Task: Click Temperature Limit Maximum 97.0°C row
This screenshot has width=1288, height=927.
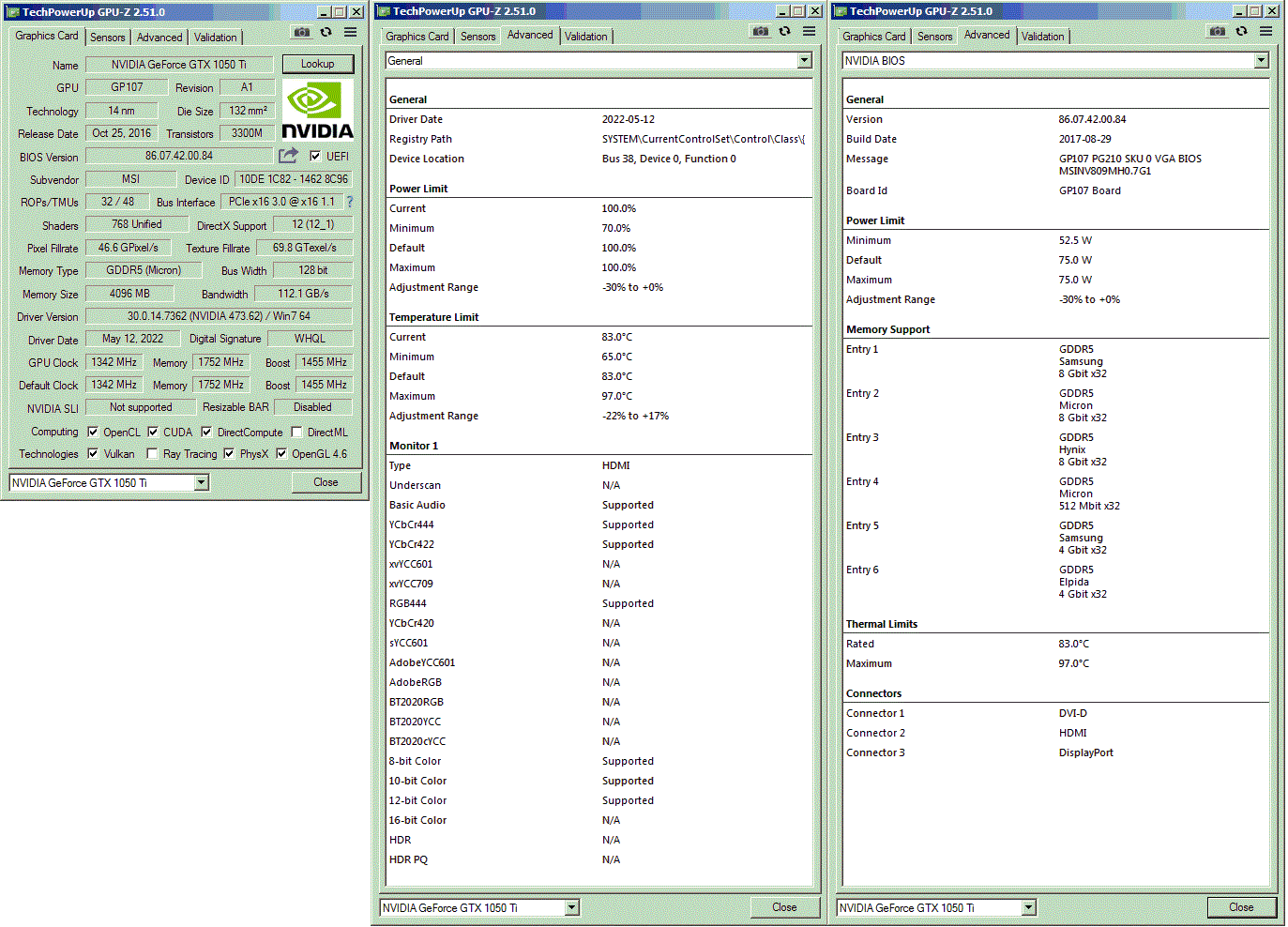Action: pyautogui.click(x=599, y=396)
